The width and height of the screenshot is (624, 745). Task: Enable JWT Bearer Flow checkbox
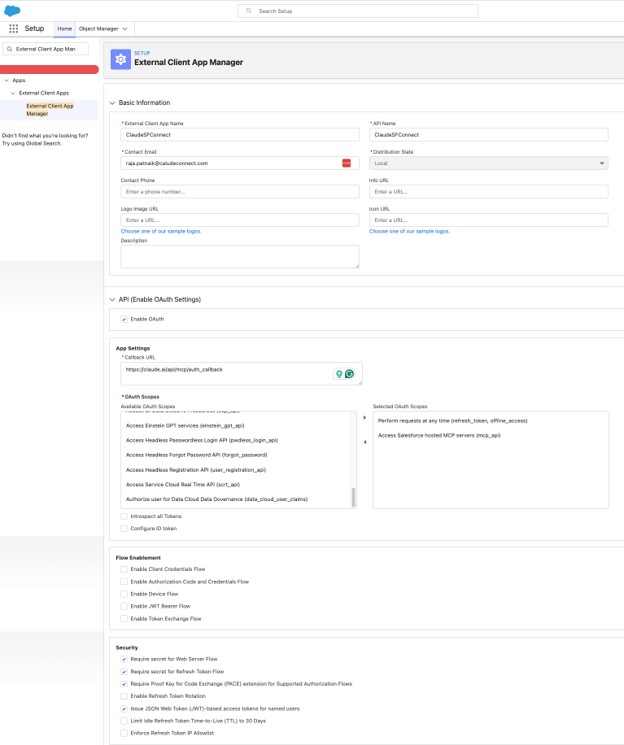[x=124, y=606]
